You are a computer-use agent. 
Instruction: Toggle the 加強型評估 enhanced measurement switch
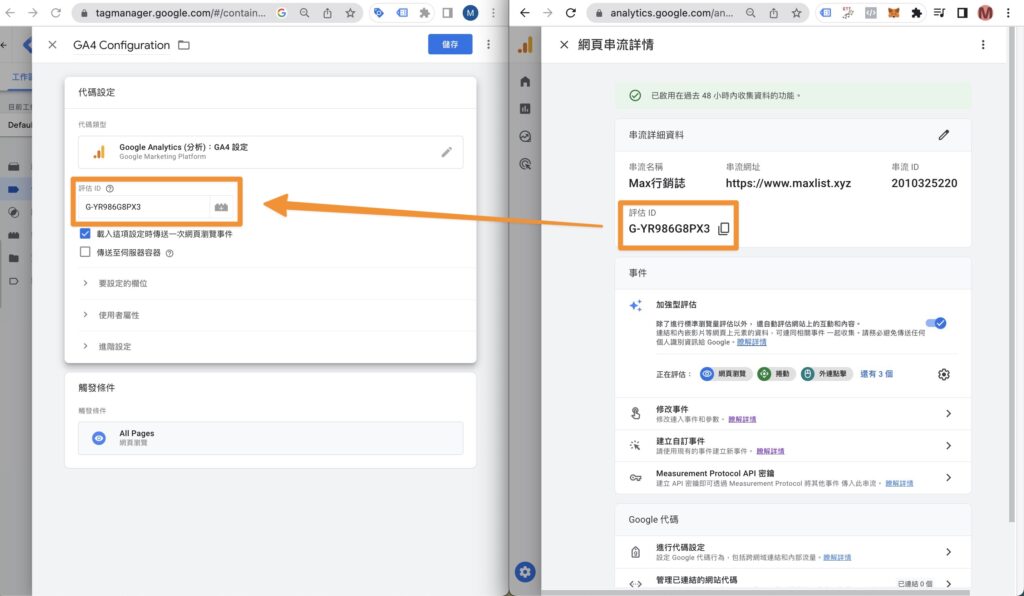tap(936, 323)
